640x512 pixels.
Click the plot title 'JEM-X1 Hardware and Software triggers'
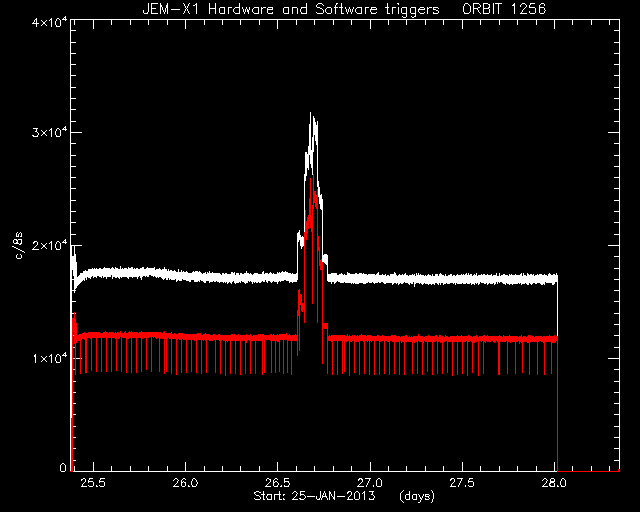click(x=291, y=9)
